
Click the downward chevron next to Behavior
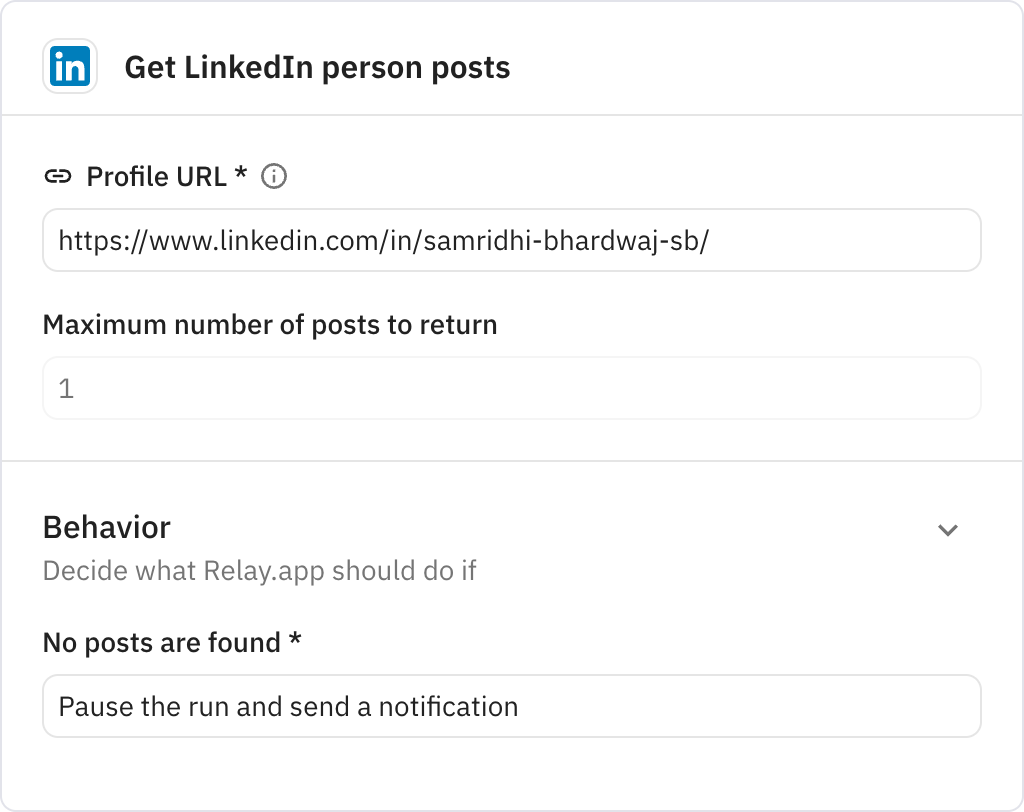950,527
